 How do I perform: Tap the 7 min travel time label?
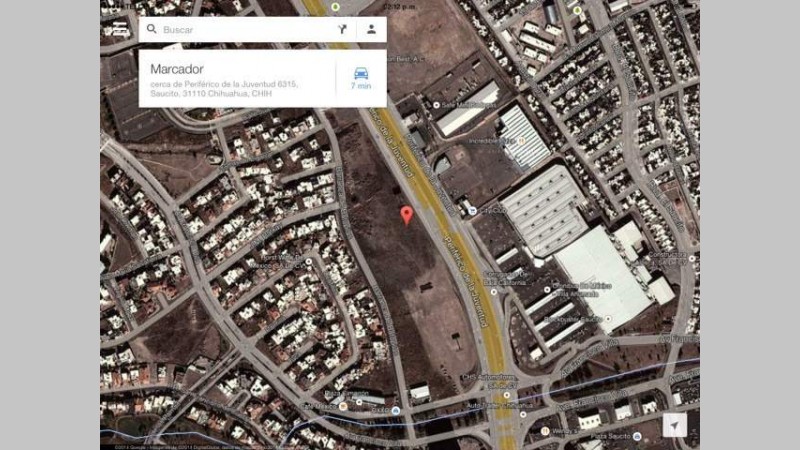(x=361, y=86)
